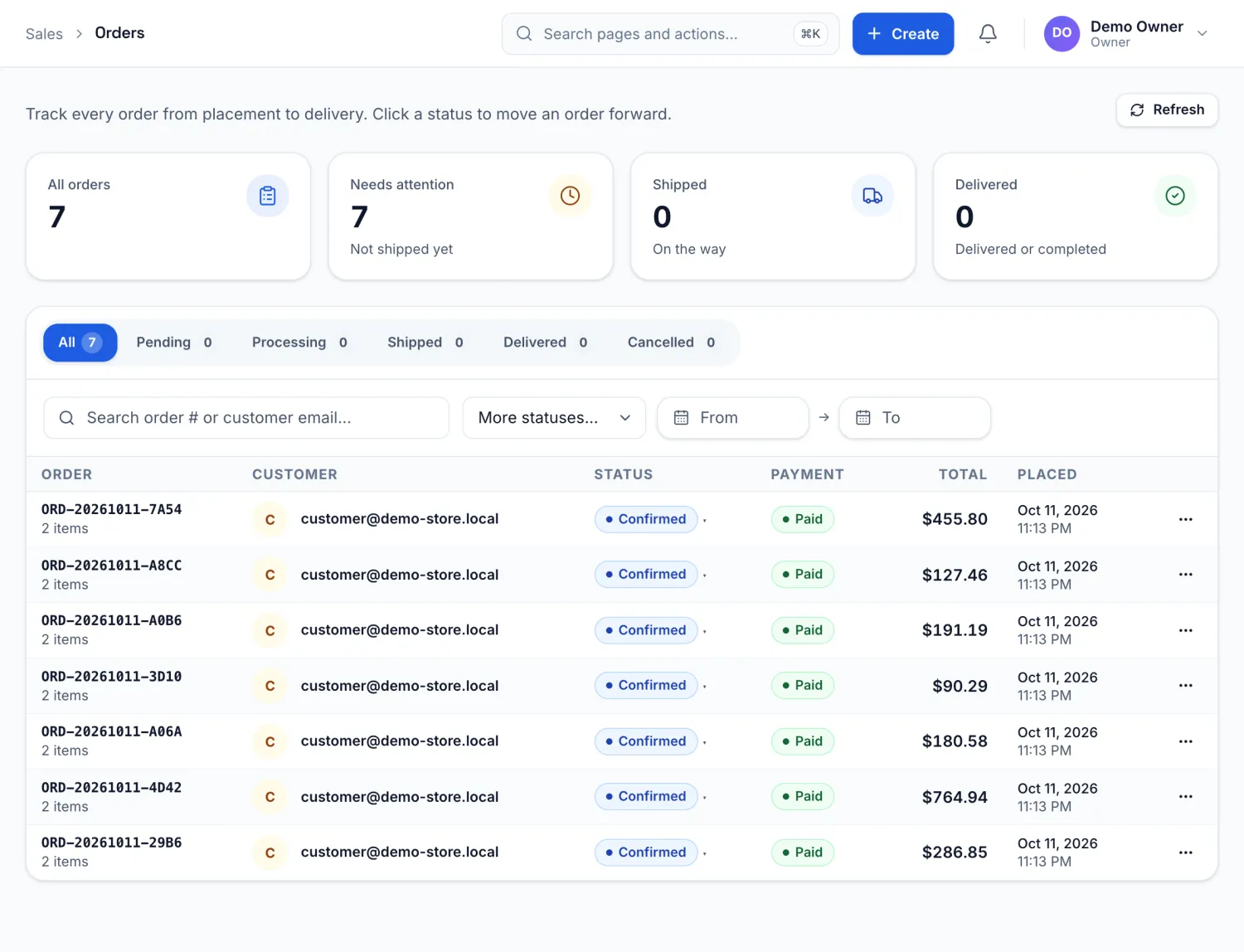Image resolution: width=1244 pixels, height=952 pixels.
Task: Click the magnifier icon in order search
Action: tap(66, 418)
